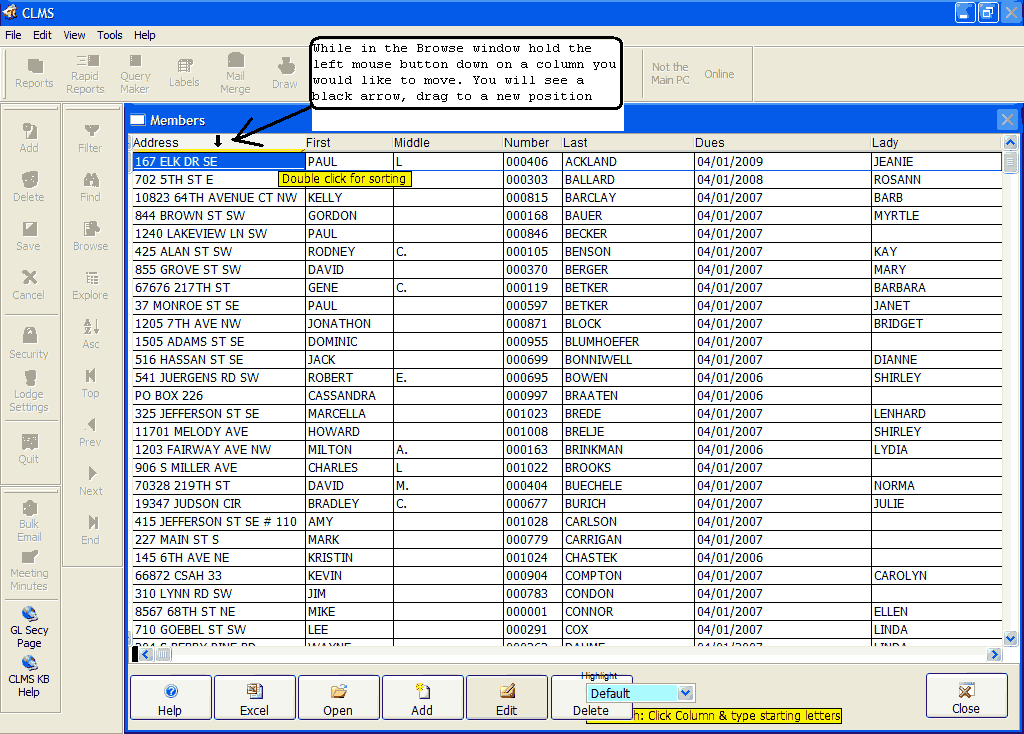Open the Mail Merge tool
The image size is (1024, 734).
point(235,74)
